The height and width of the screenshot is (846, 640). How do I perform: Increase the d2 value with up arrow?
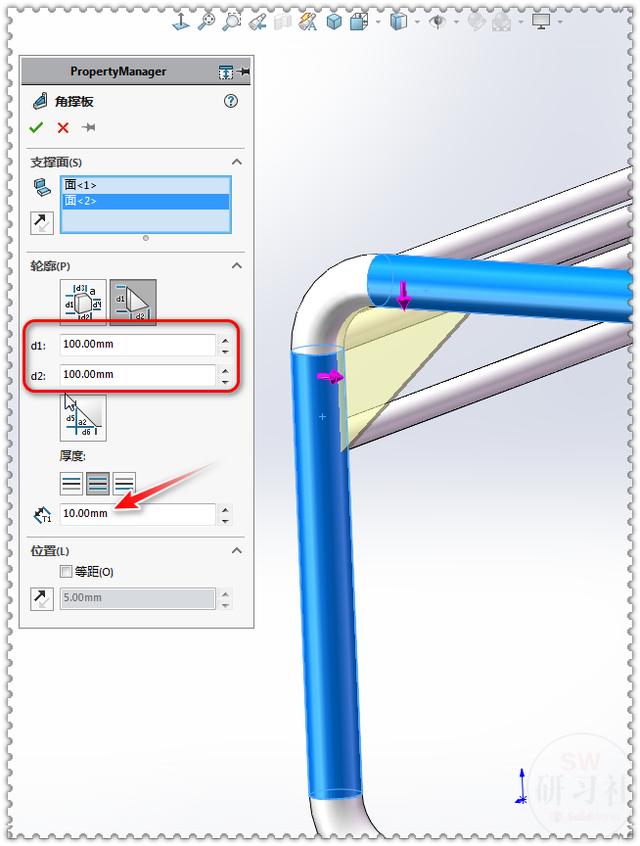pos(226,370)
